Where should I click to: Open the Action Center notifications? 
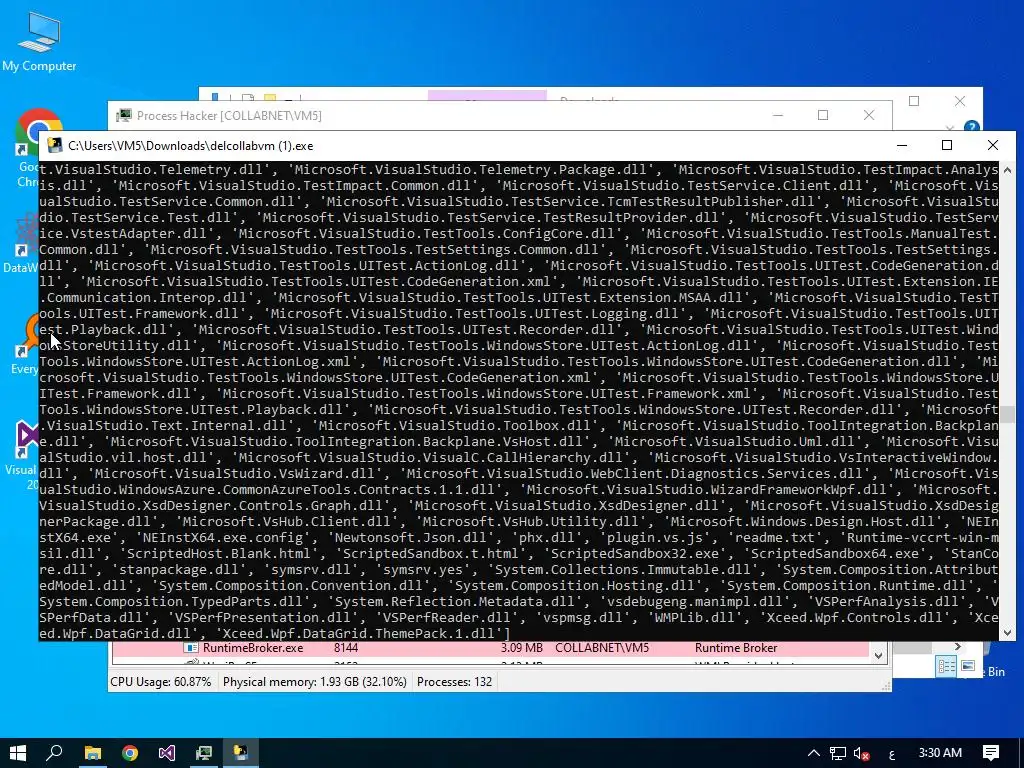pyautogui.click(x=991, y=753)
